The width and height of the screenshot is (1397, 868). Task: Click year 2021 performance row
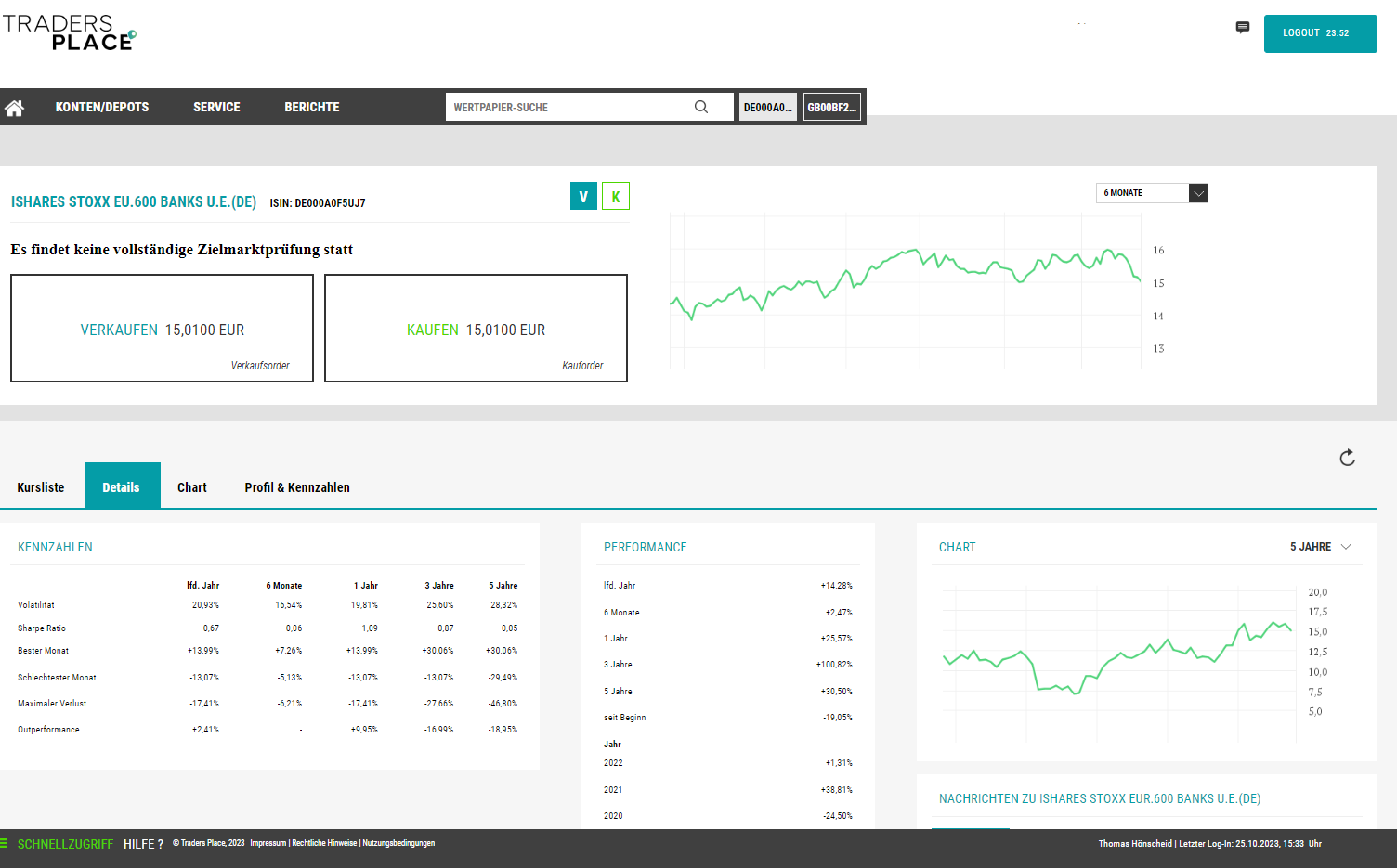pyautogui.click(x=728, y=790)
